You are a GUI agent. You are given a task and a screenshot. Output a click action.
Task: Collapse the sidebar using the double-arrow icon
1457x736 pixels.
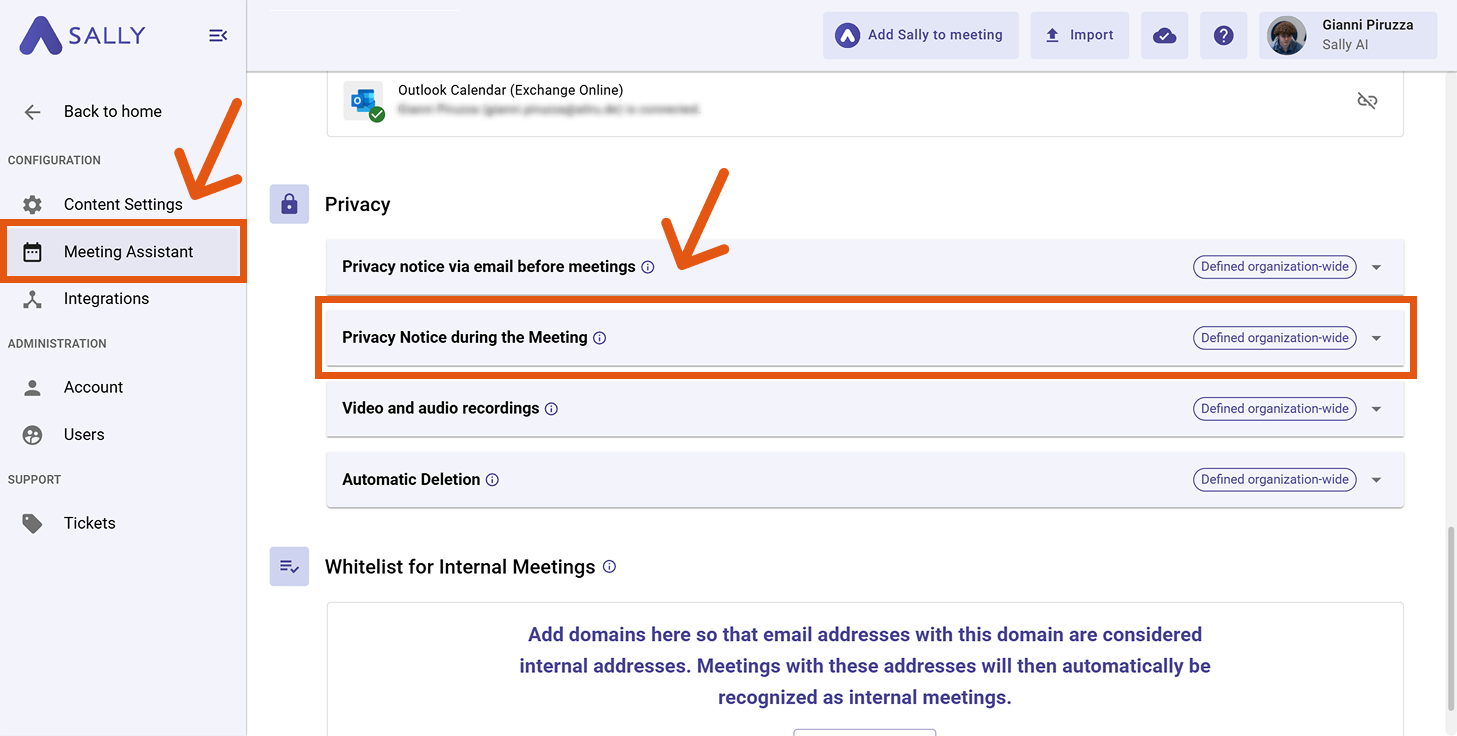(218, 35)
